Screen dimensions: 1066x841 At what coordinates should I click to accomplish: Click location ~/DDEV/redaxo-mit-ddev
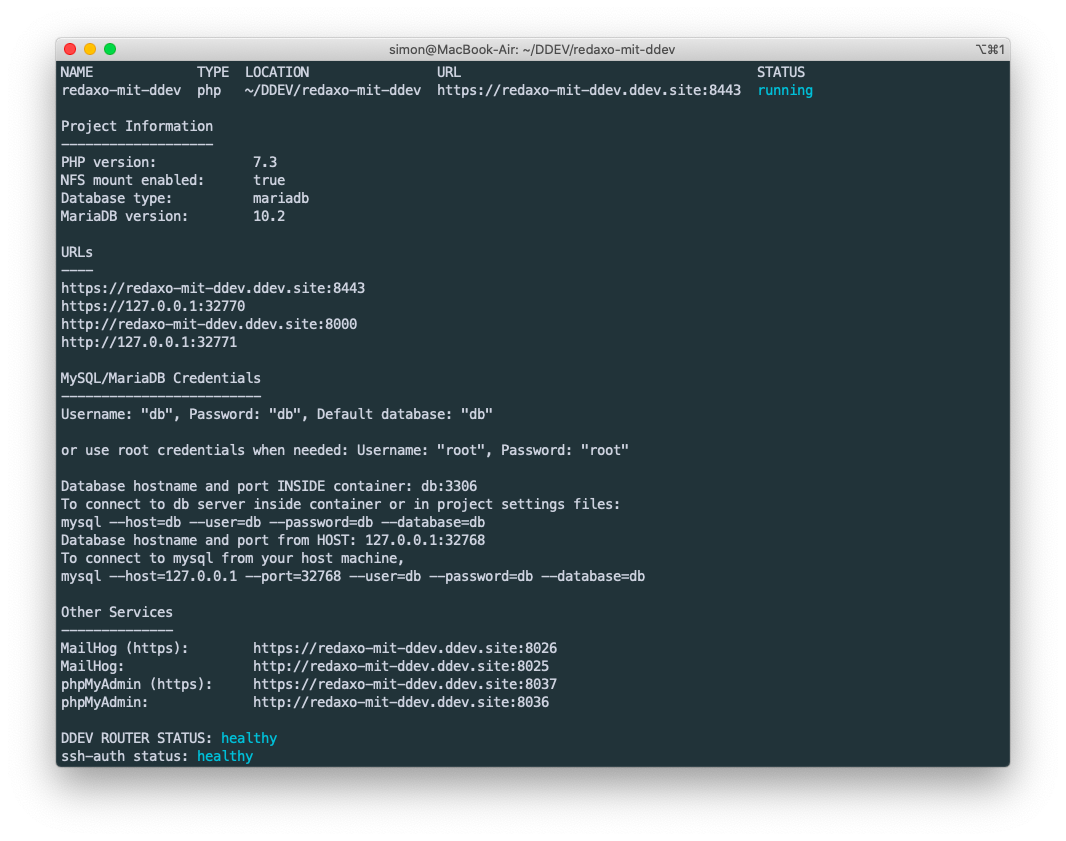332,90
